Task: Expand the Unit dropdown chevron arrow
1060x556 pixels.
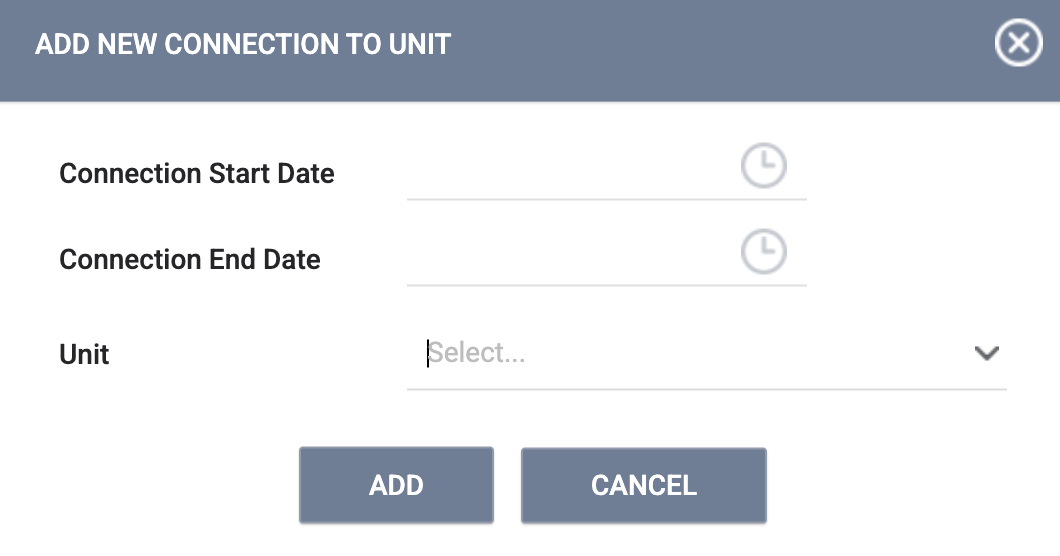Action: (x=986, y=353)
